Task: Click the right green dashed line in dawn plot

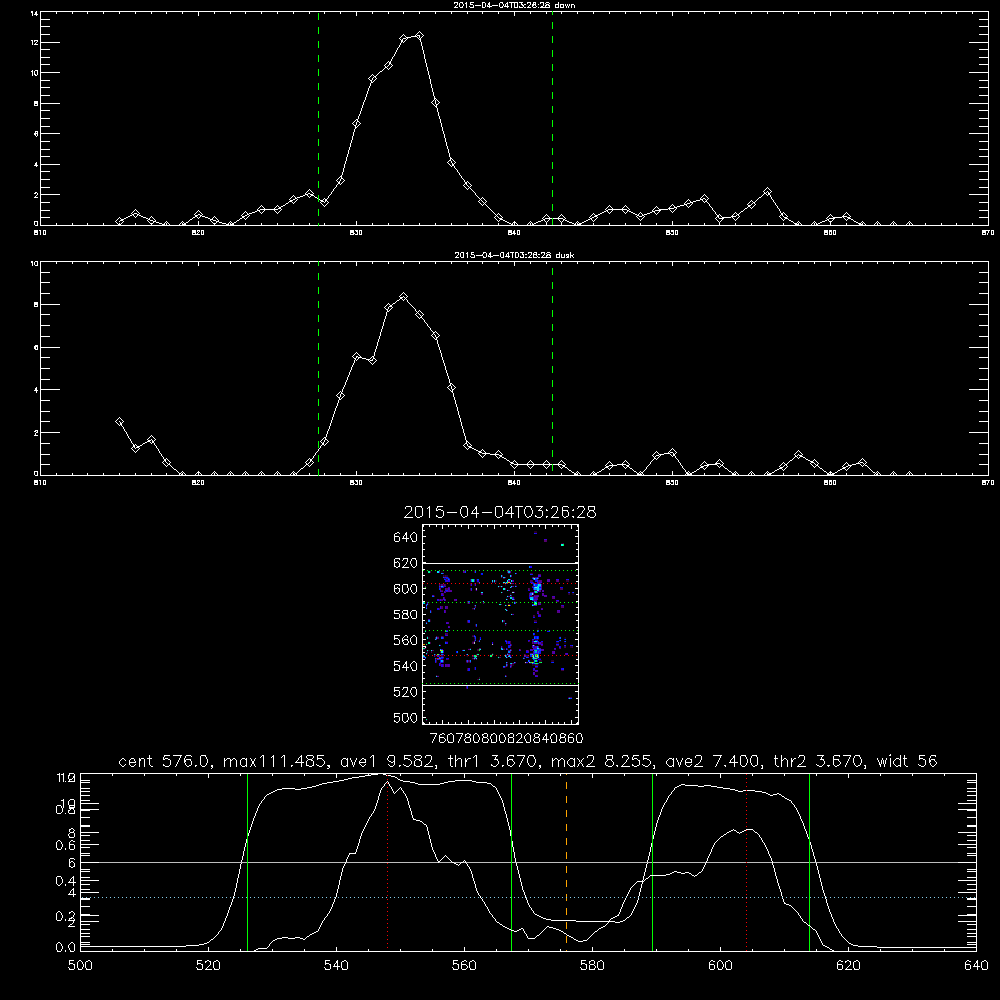Action: point(552,119)
